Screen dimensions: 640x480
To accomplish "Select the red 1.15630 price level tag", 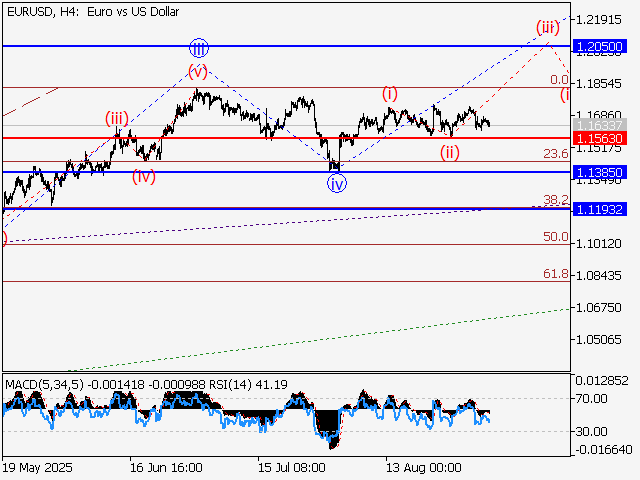I will click(x=600, y=137).
